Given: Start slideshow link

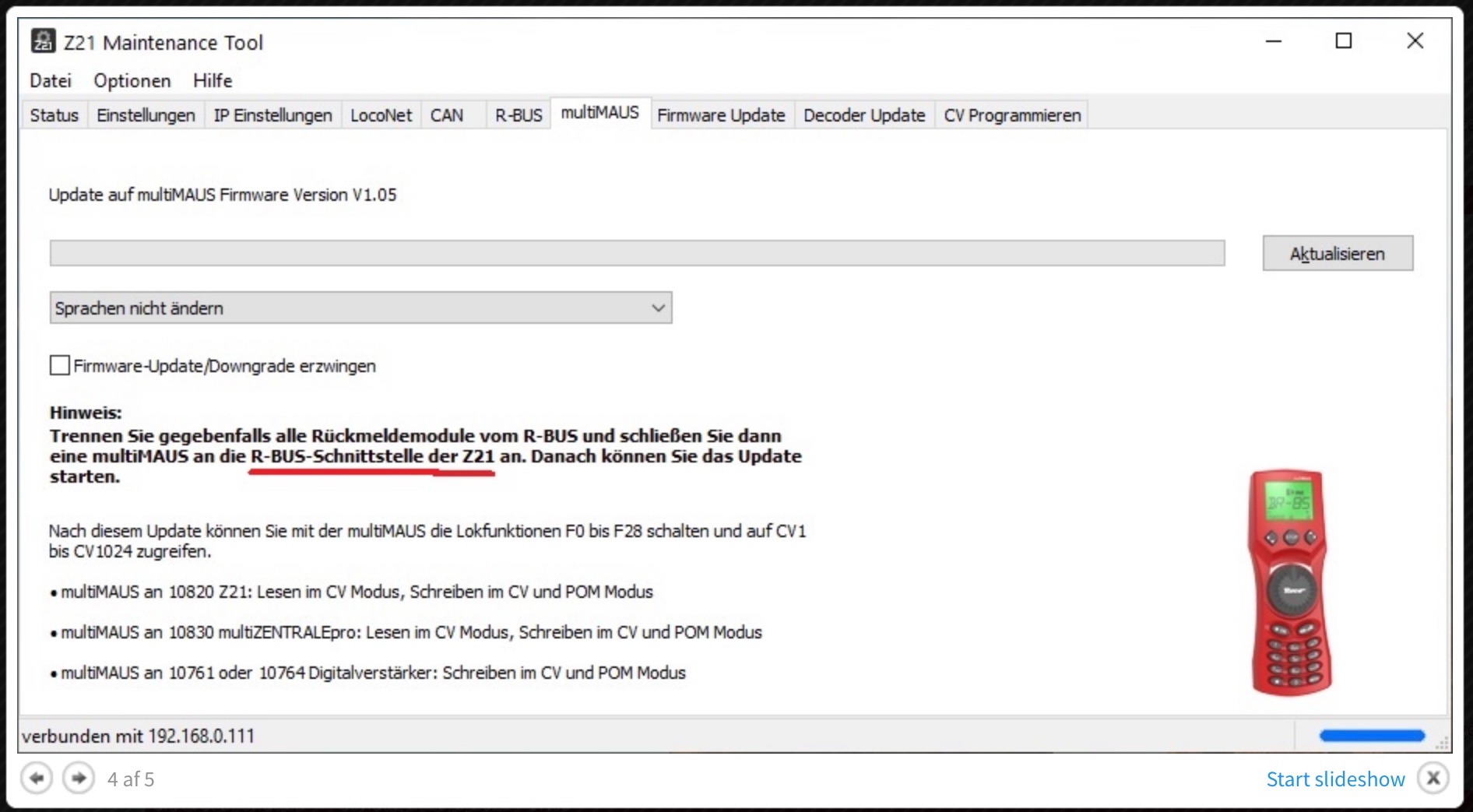Looking at the screenshot, I should [1335, 779].
